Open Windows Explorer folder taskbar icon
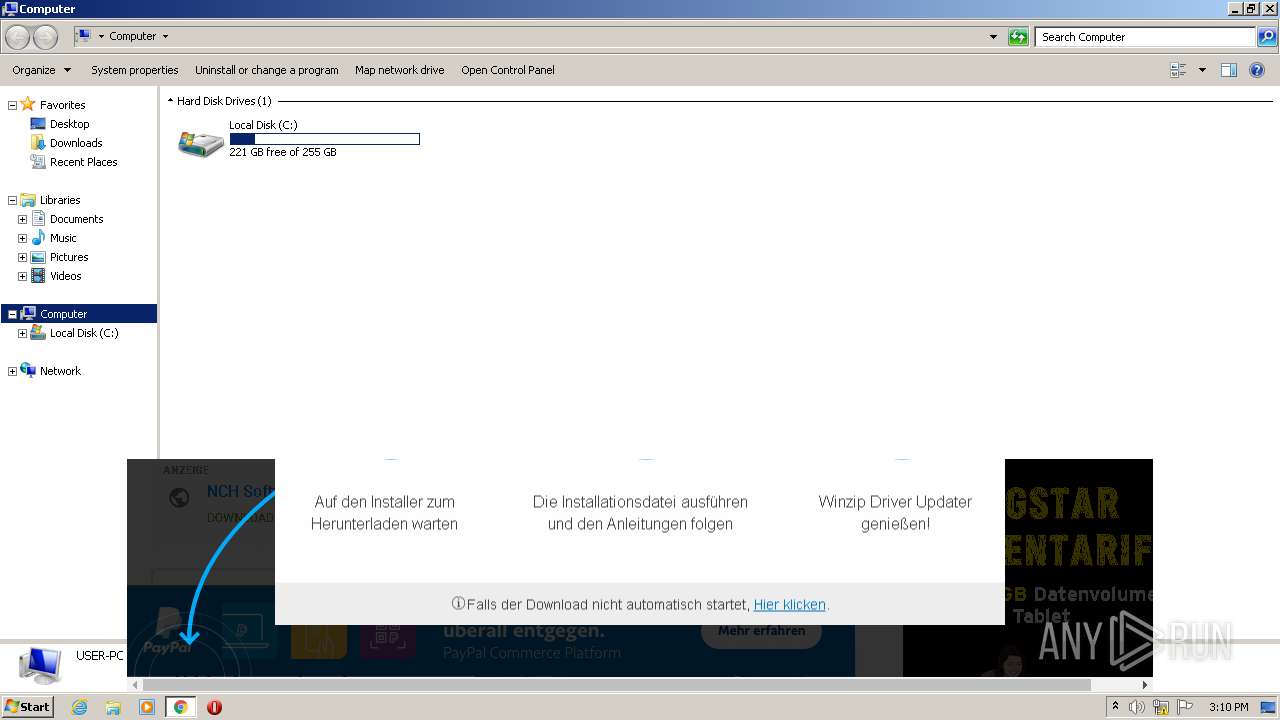 (x=113, y=707)
